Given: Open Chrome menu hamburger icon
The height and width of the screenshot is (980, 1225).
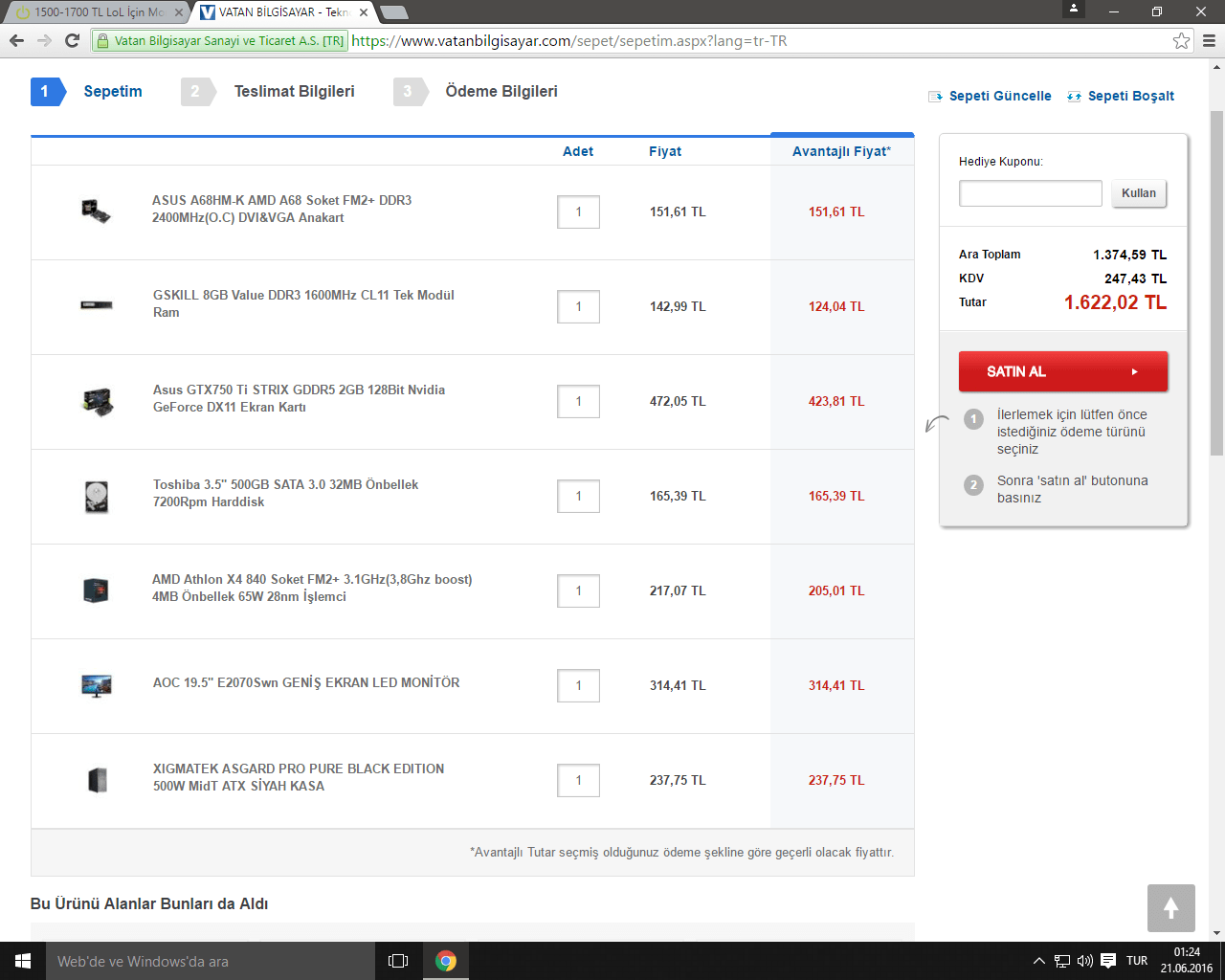Looking at the screenshot, I should point(1209,40).
